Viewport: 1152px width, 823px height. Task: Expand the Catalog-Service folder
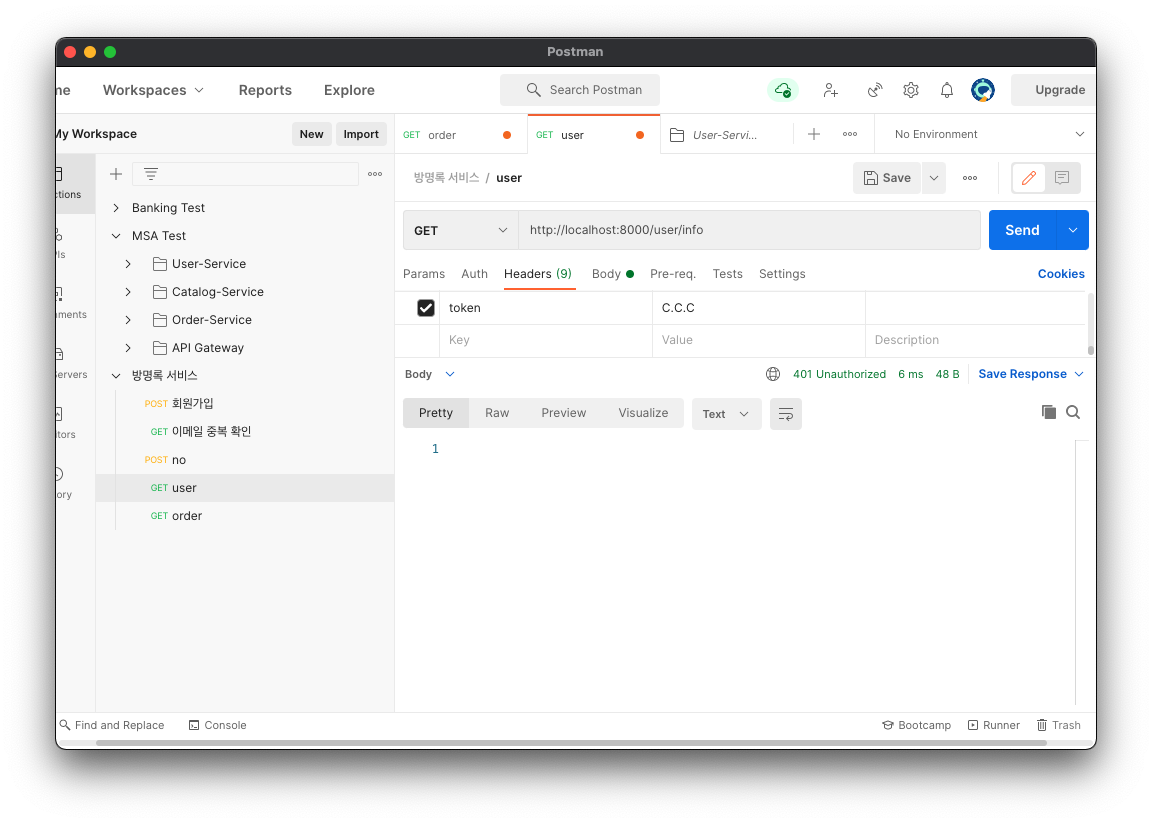click(128, 292)
